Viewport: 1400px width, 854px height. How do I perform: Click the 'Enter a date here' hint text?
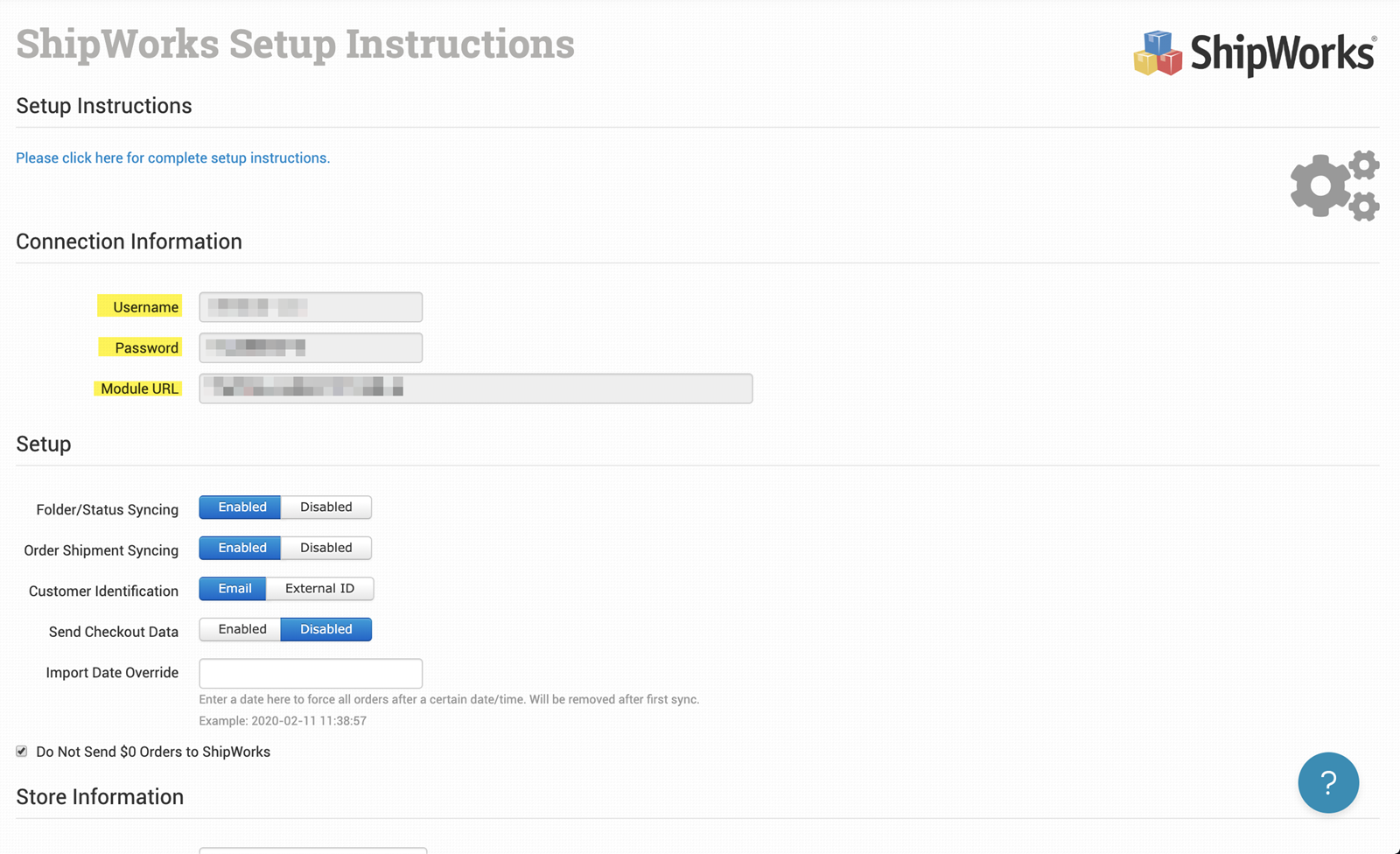coord(449,699)
